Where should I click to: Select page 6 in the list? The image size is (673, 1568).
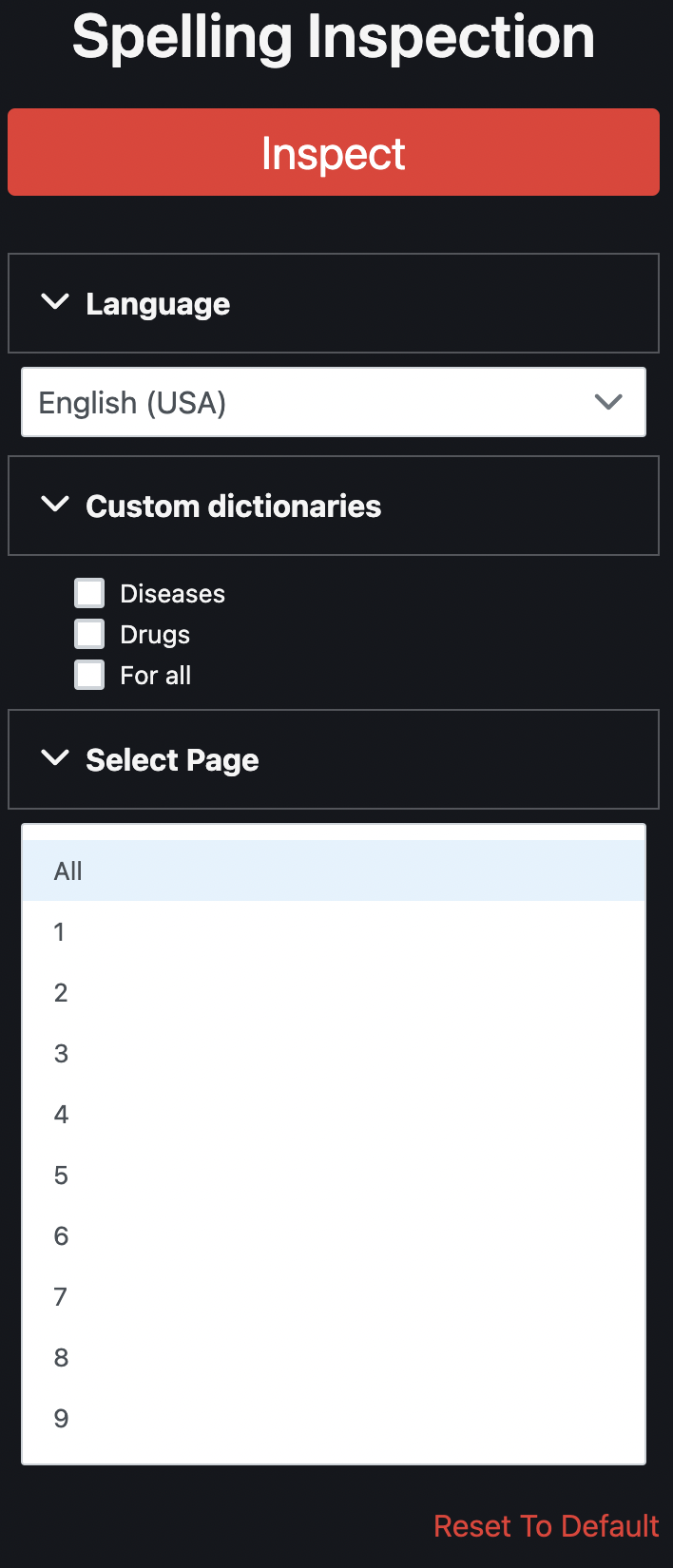[61, 1235]
